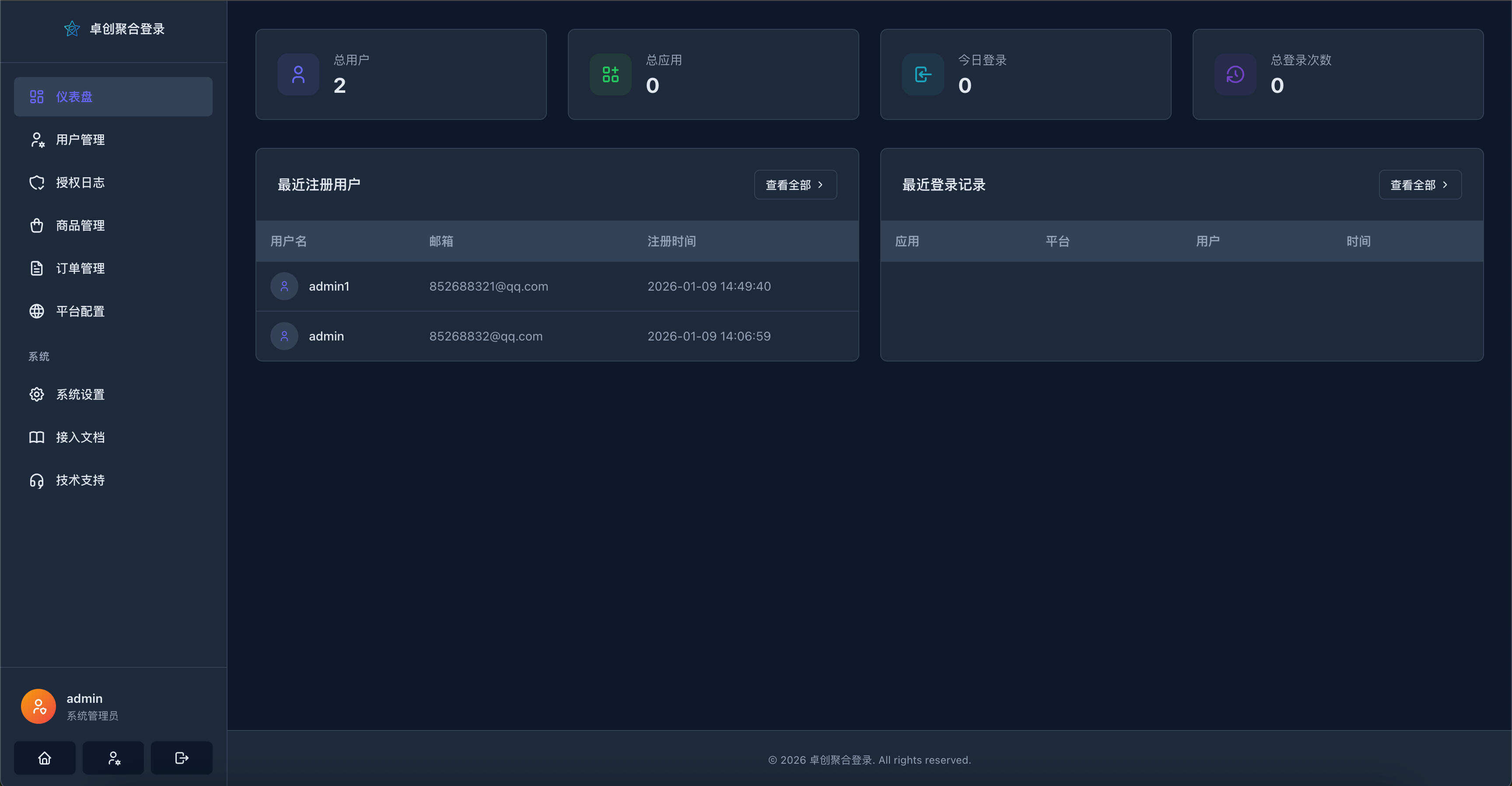
Task: Open 商品管理 in sidebar
Action: [80, 225]
